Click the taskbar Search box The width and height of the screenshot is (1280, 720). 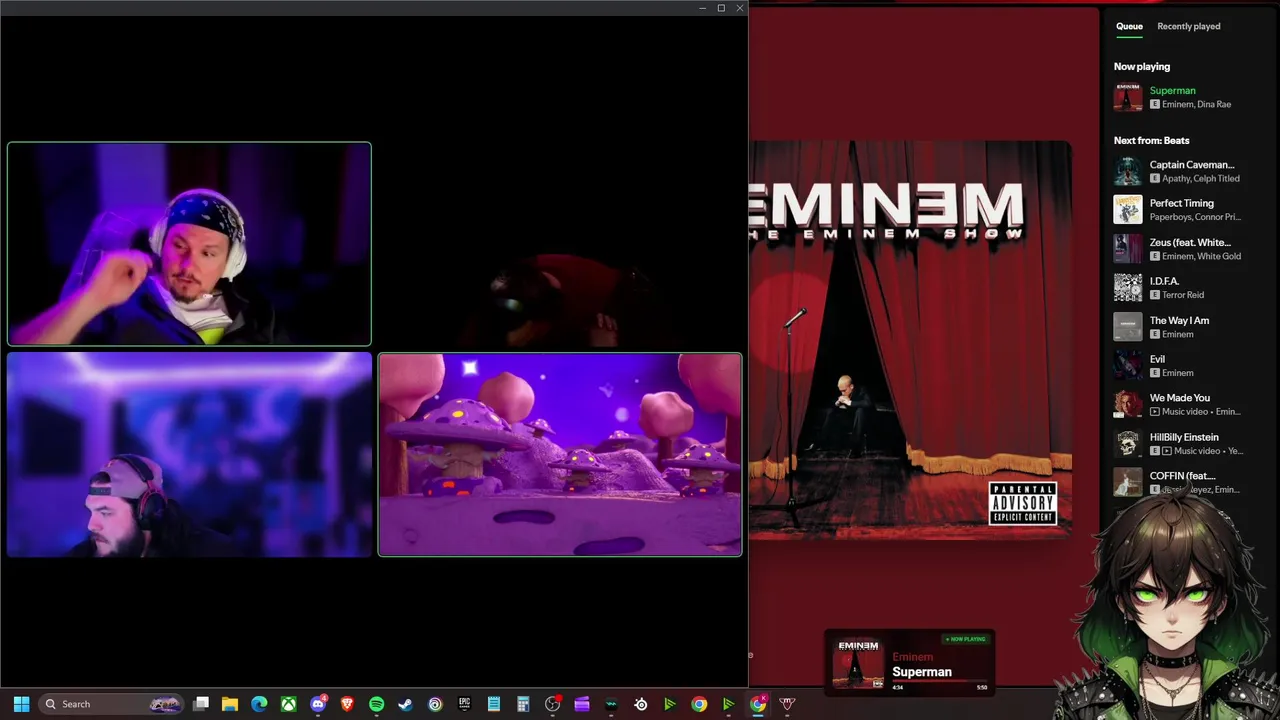click(110, 704)
